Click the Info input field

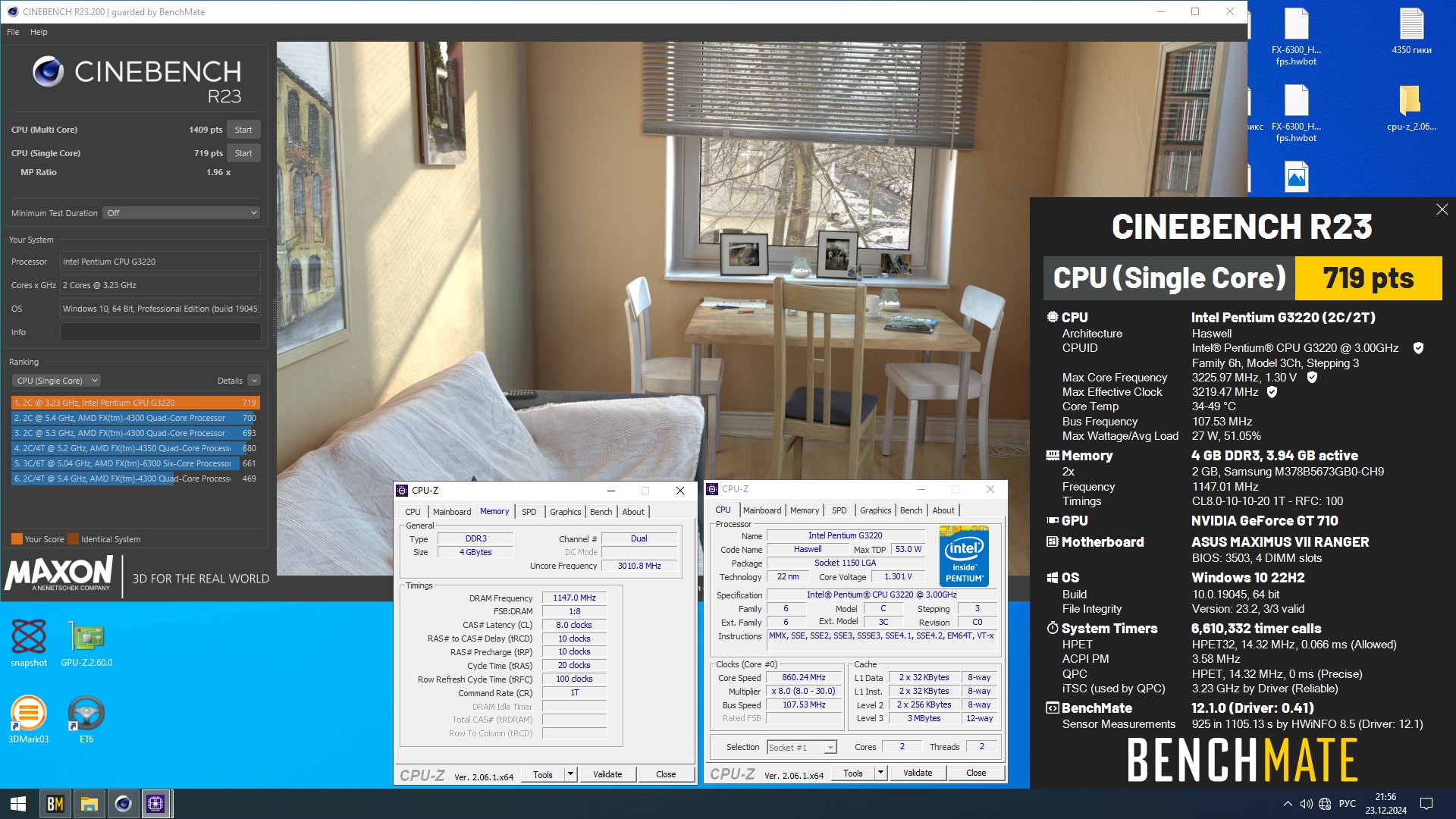click(x=160, y=332)
